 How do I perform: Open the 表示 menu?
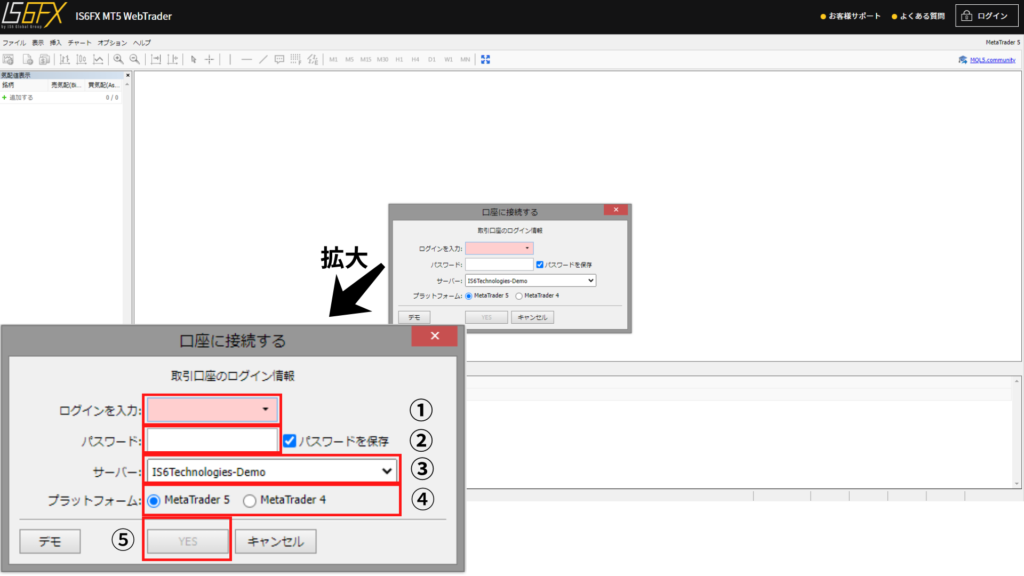tap(38, 43)
